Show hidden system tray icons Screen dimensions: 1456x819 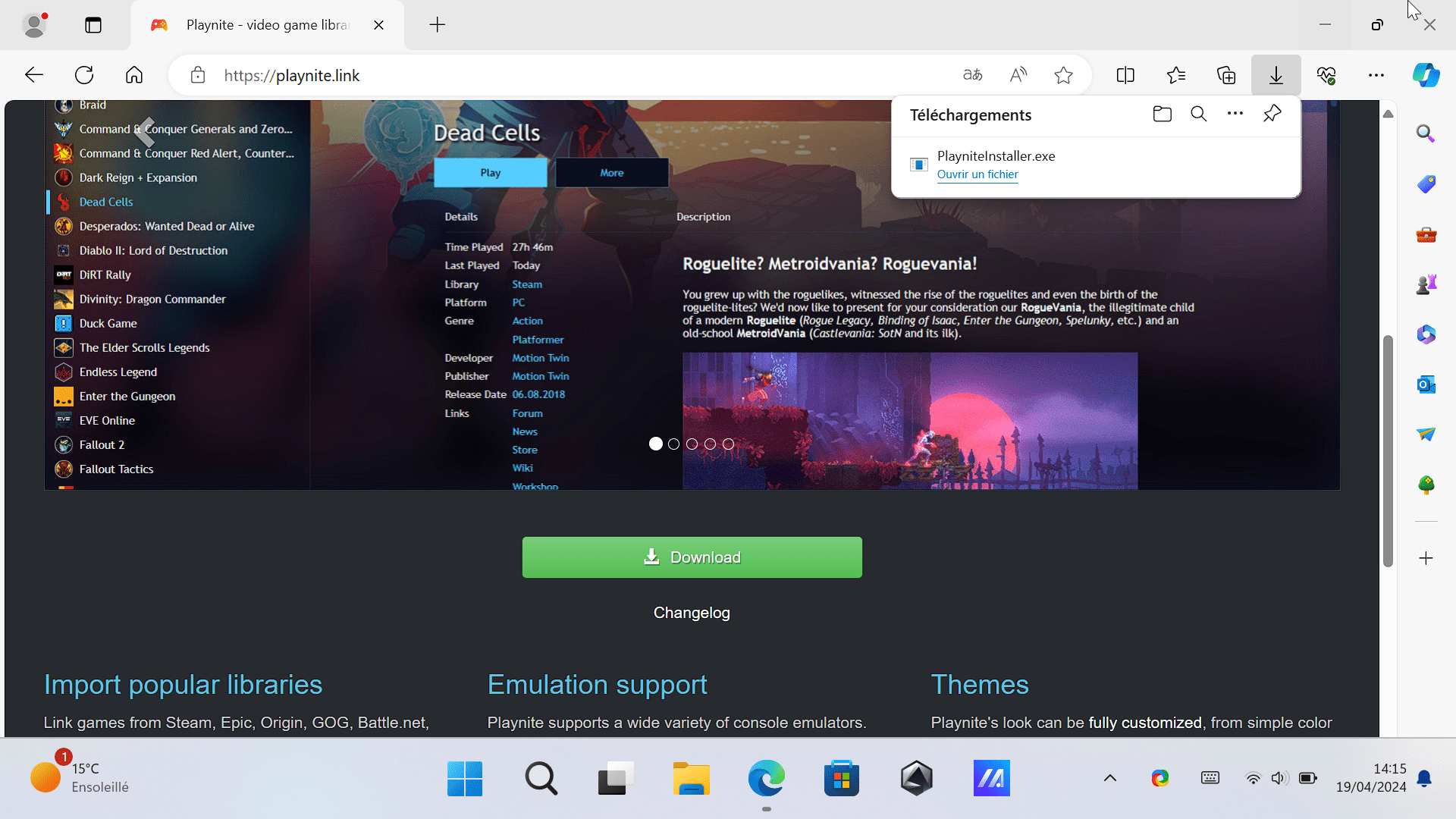point(1110,778)
